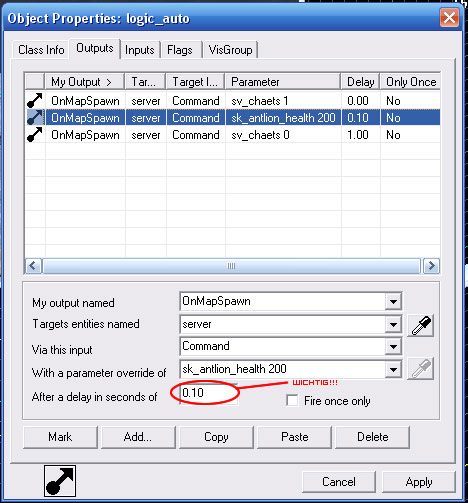Open the Inputs tab
This screenshot has height=503, width=468.
(x=140, y=50)
